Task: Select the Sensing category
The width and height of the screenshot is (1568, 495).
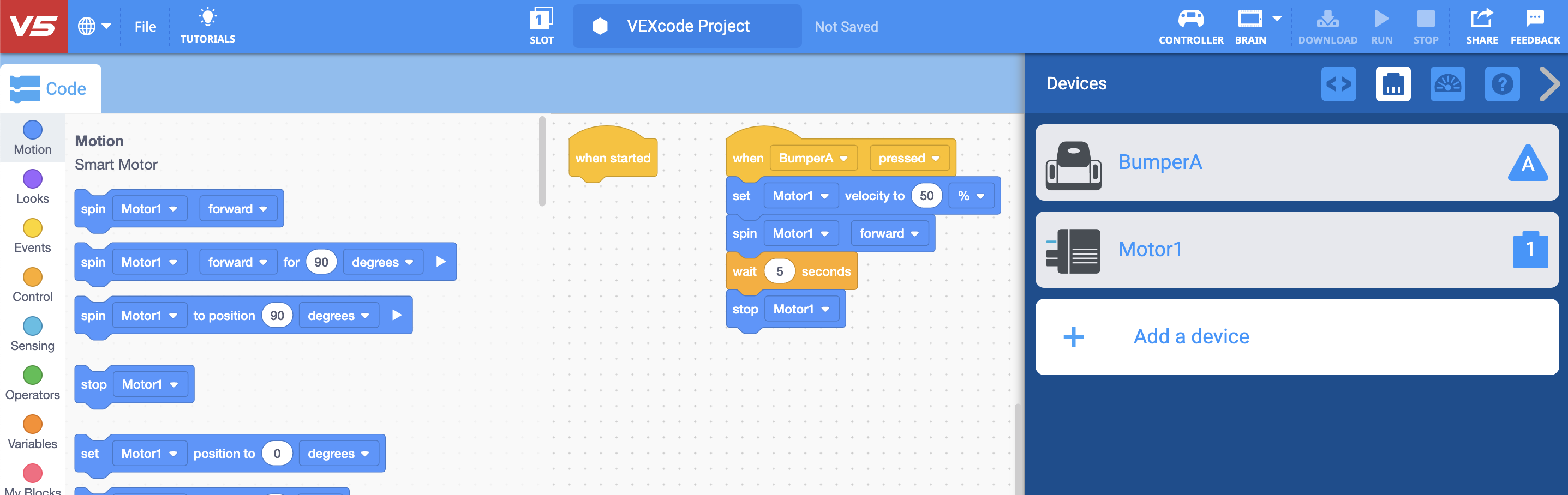Action: [32, 335]
